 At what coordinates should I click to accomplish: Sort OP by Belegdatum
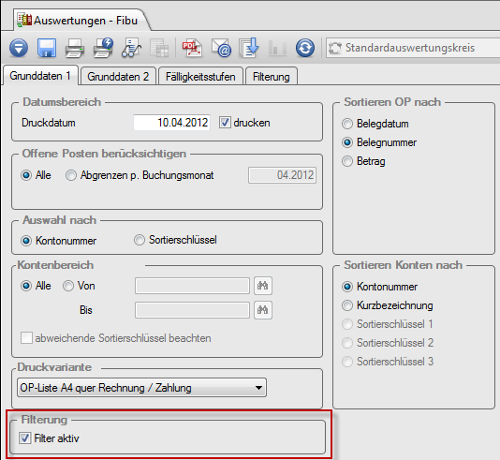pyautogui.click(x=347, y=124)
